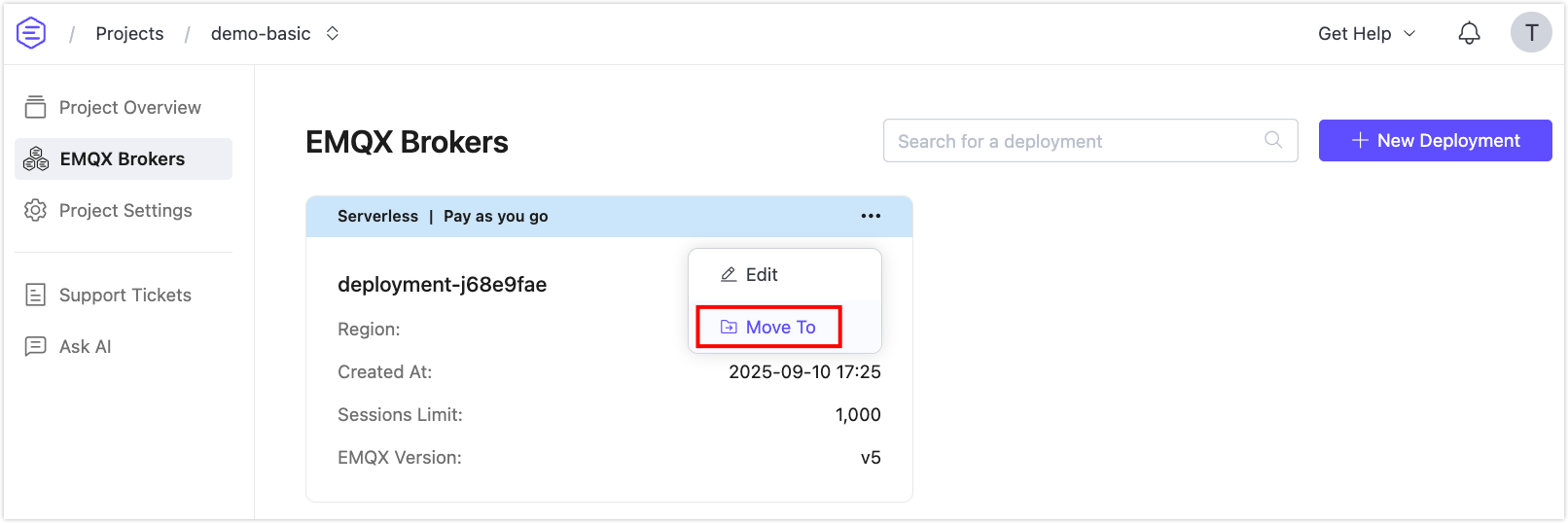The image size is (1568, 523).
Task: Expand the project switcher arrows beside demo-basic
Action: click(333, 33)
